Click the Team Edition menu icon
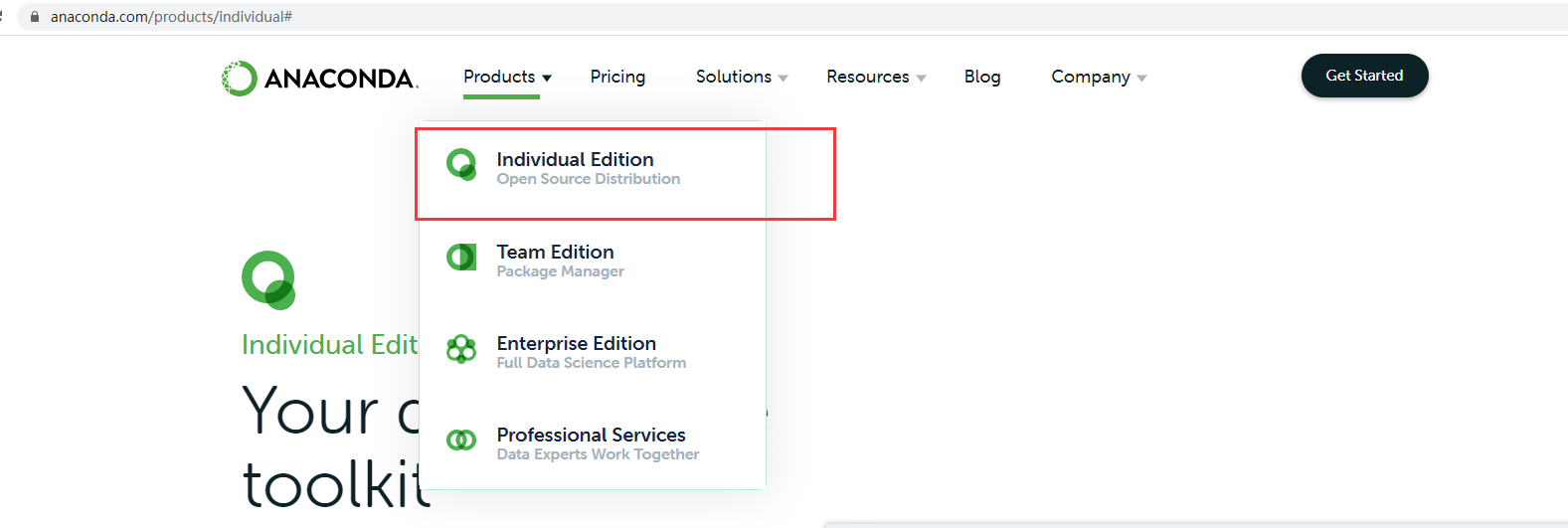Image resolution: width=1568 pixels, height=528 pixels. [x=461, y=258]
